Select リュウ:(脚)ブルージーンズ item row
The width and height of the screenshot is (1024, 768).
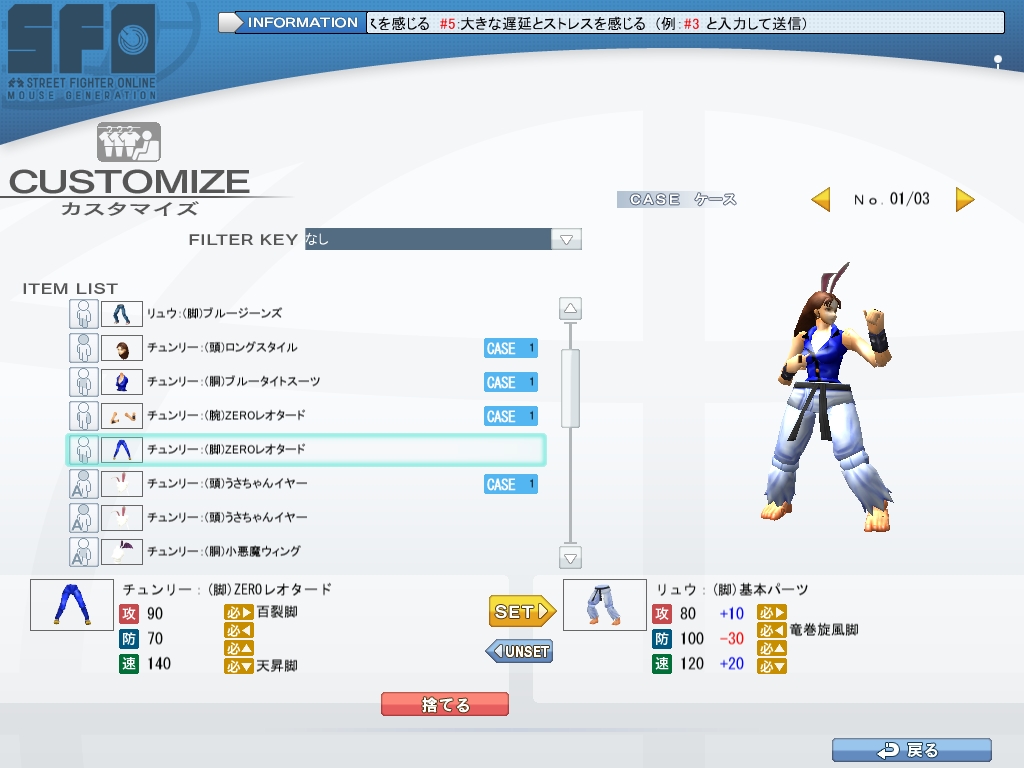[306, 314]
